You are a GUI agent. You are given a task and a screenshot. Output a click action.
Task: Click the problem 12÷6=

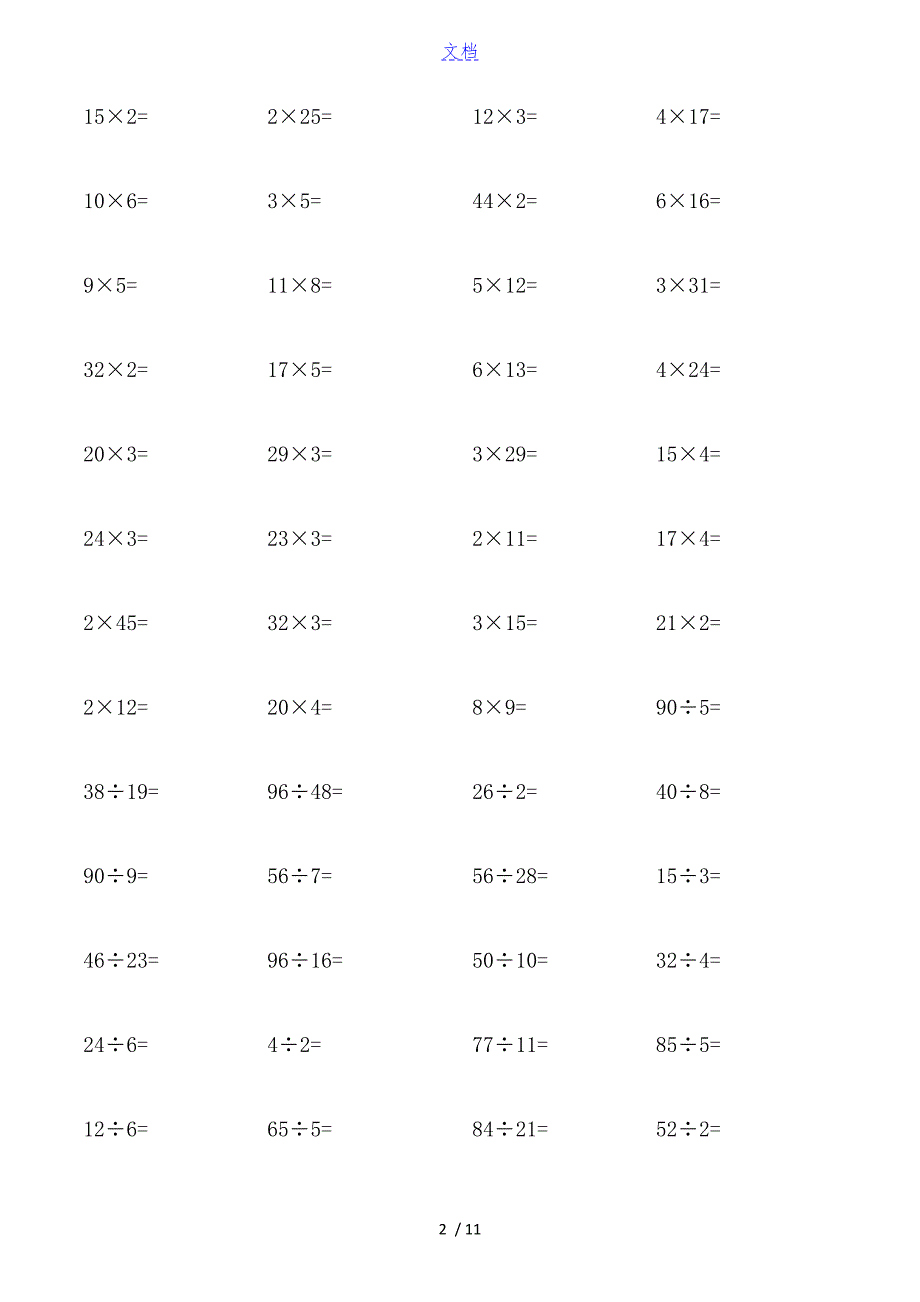115,1130
